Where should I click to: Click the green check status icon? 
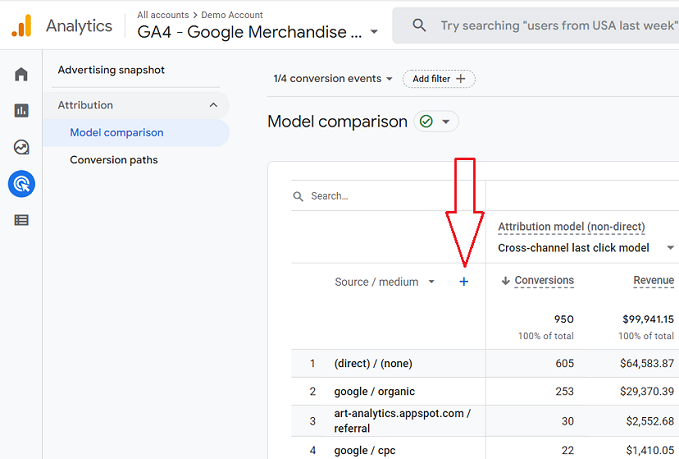click(x=427, y=121)
